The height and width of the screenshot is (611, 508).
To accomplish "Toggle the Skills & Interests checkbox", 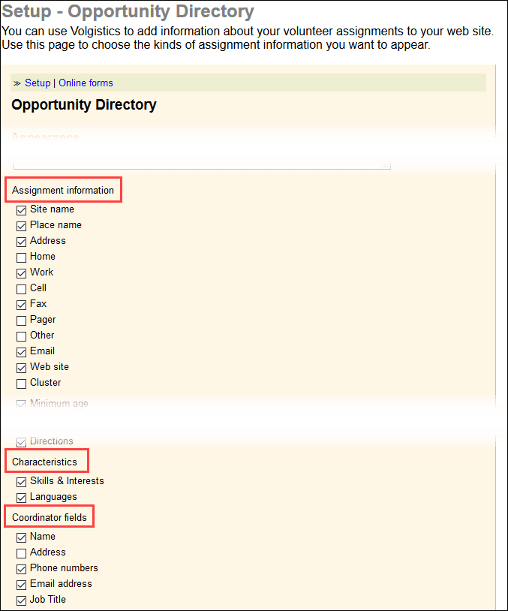I will [21, 482].
